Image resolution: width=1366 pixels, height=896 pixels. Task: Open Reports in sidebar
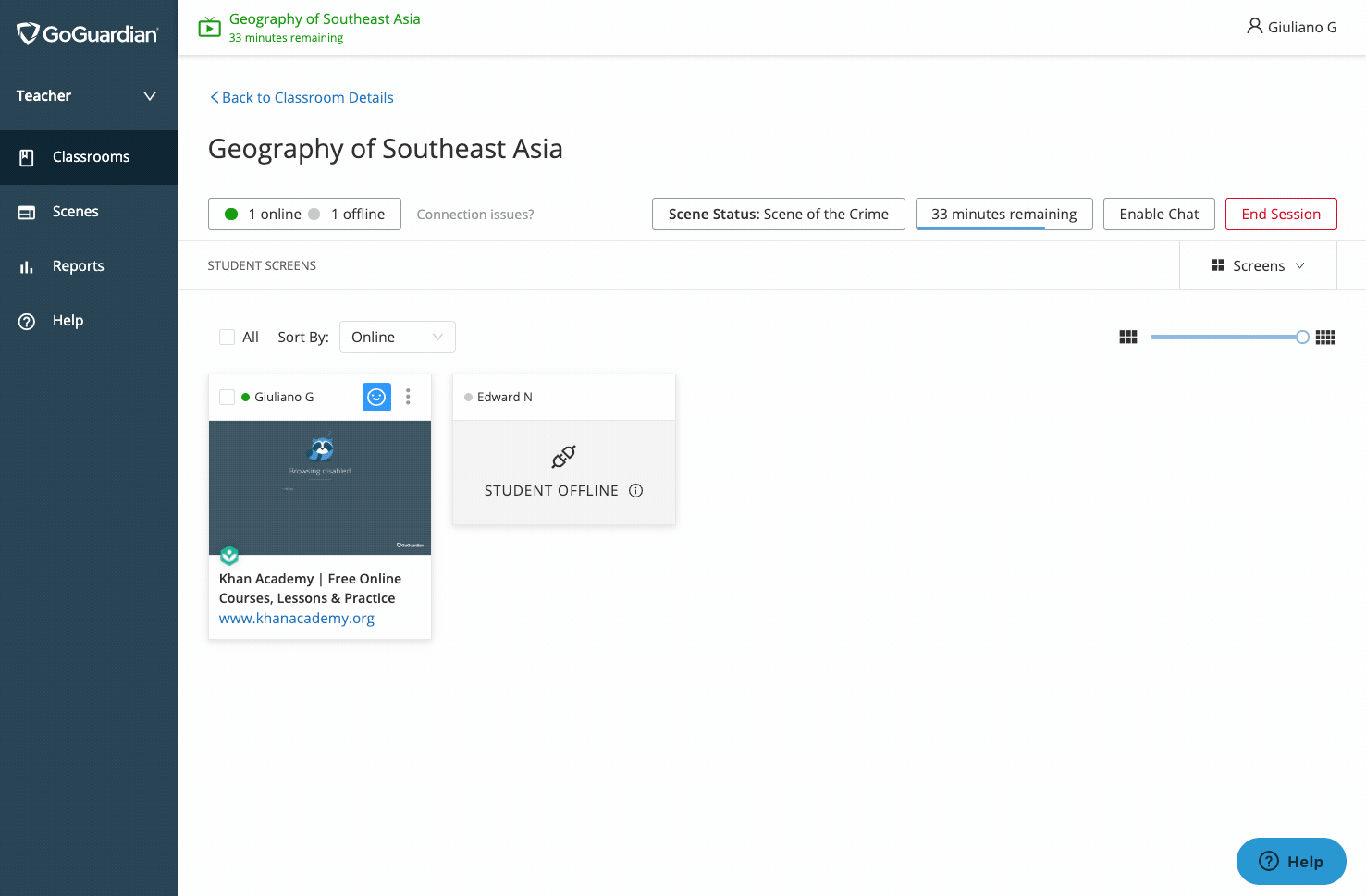(78, 266)
